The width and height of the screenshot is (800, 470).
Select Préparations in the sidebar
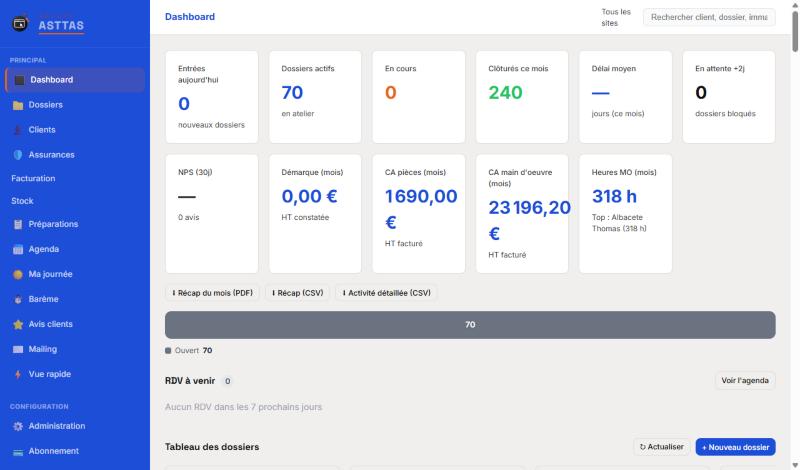pyautogui.click(x=74, y=225)
